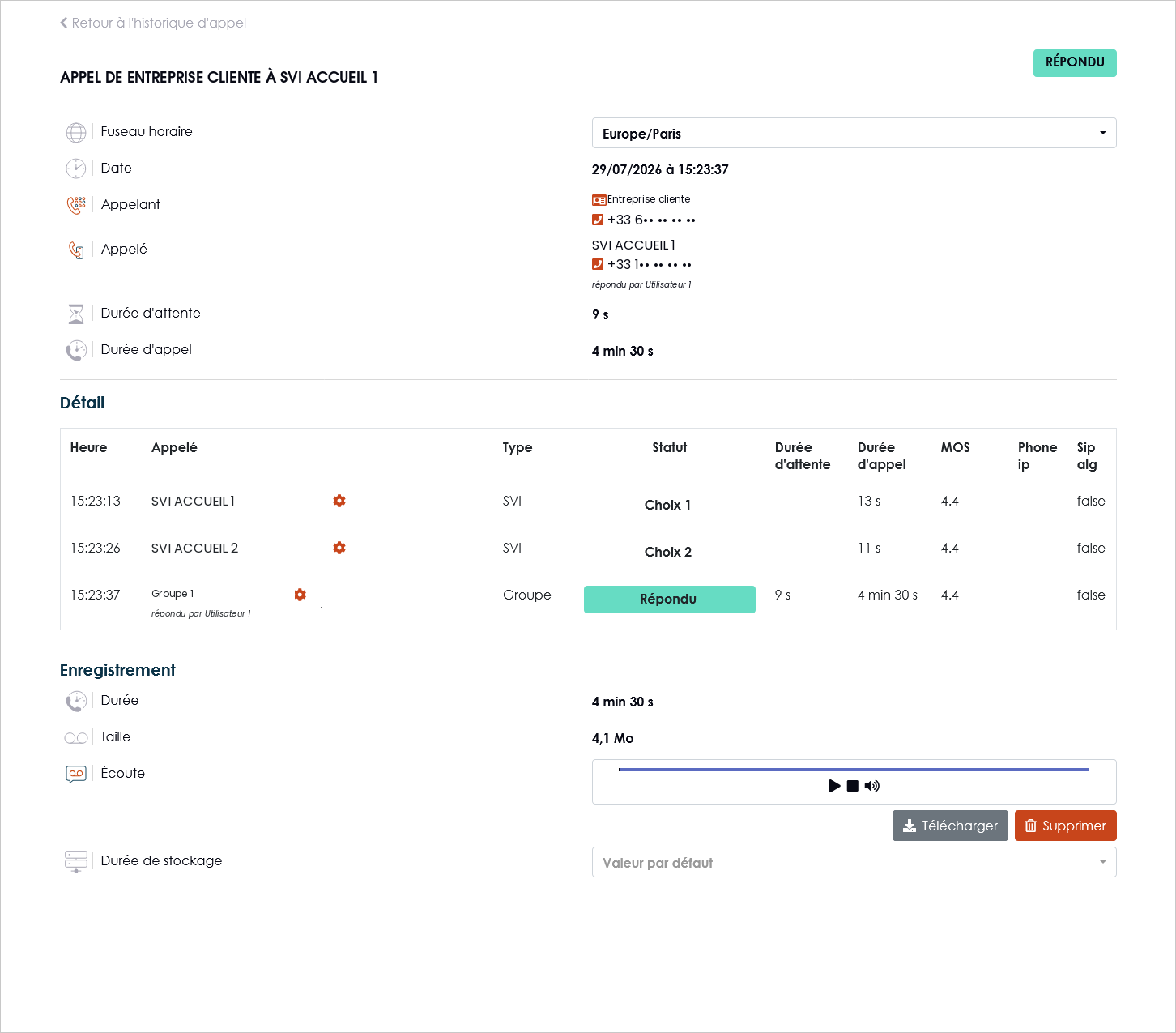Click the RÉPONDU label at top right

[x=1075, y=63]
